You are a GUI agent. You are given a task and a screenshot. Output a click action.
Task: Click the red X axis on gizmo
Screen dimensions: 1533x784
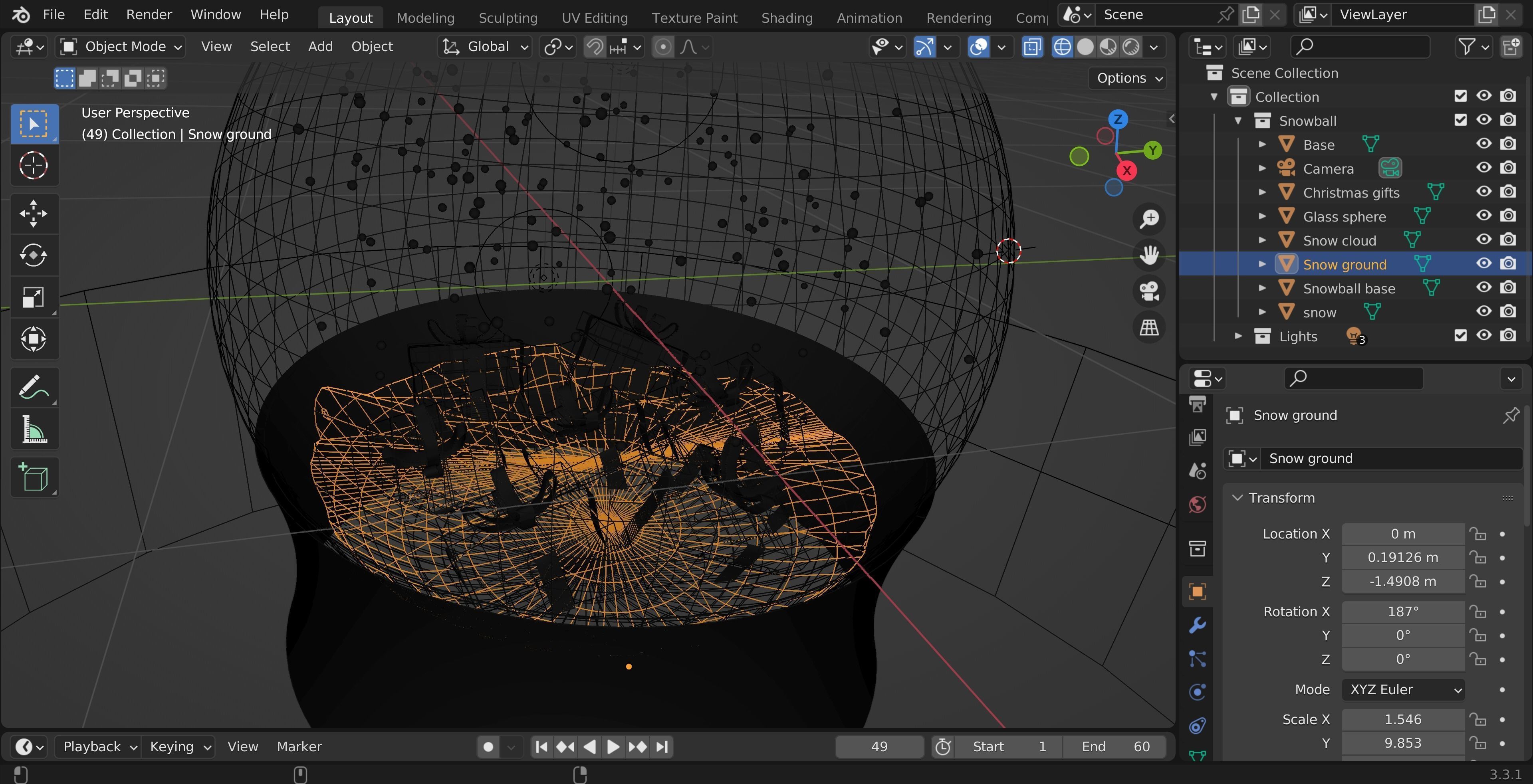pos(1126,171)
